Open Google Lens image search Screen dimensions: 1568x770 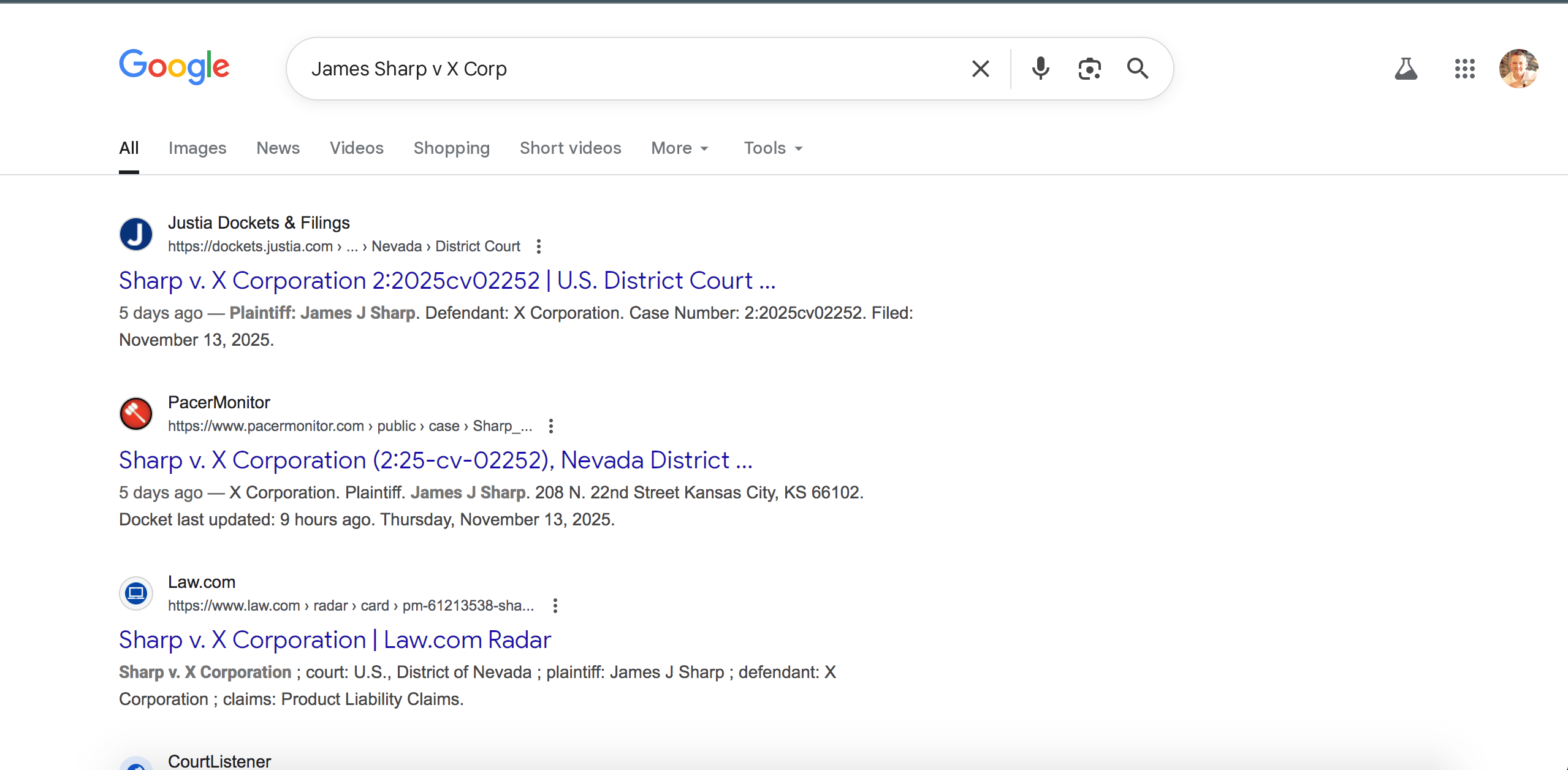point(1089,69)
